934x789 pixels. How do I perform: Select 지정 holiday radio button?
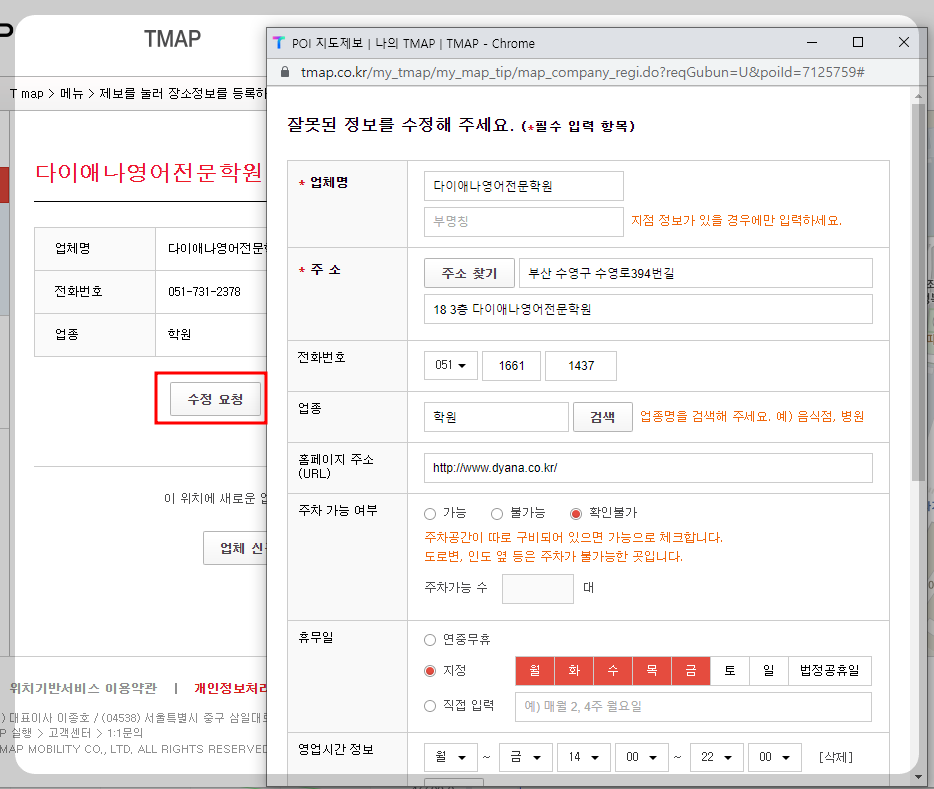coord(430,671)
